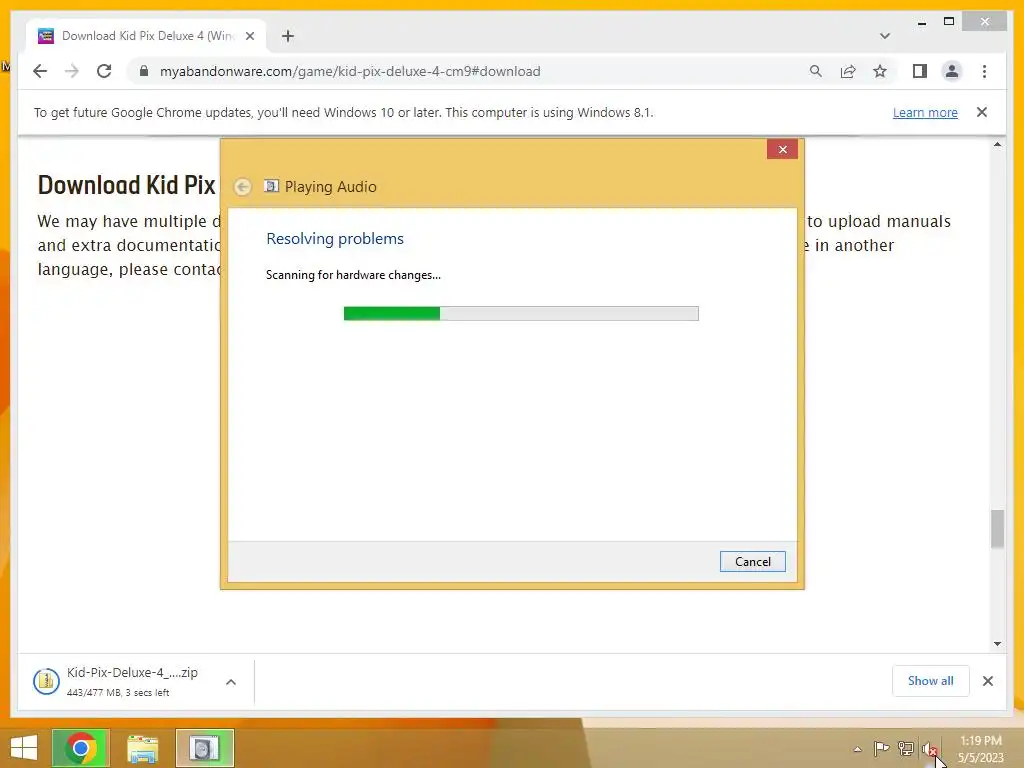Click the Resolving problems heading
Image resolution: width=1024 pixels, height=768 pixels.
[335, 238]
